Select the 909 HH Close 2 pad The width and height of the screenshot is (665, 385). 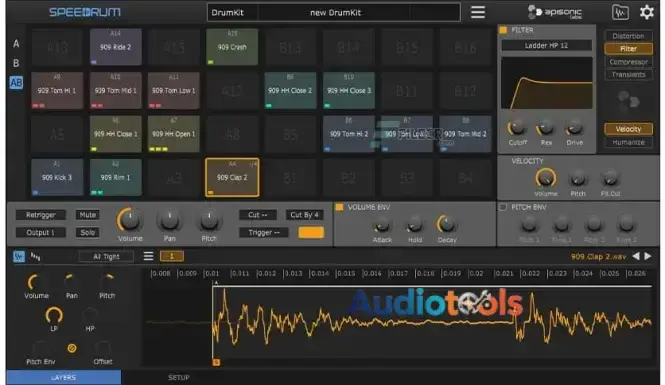tap(290, 90)
